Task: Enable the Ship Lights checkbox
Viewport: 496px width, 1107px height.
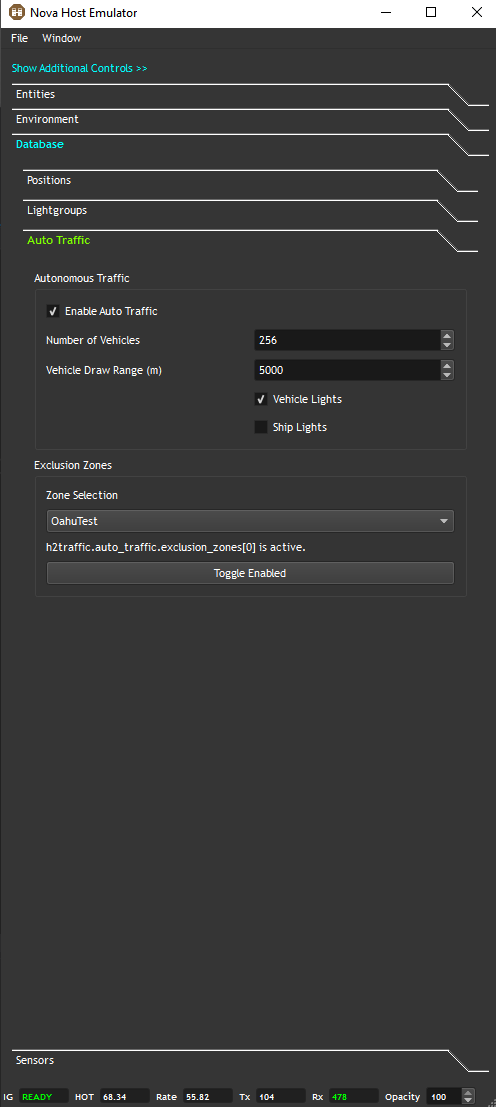Action: click(261, 427)
